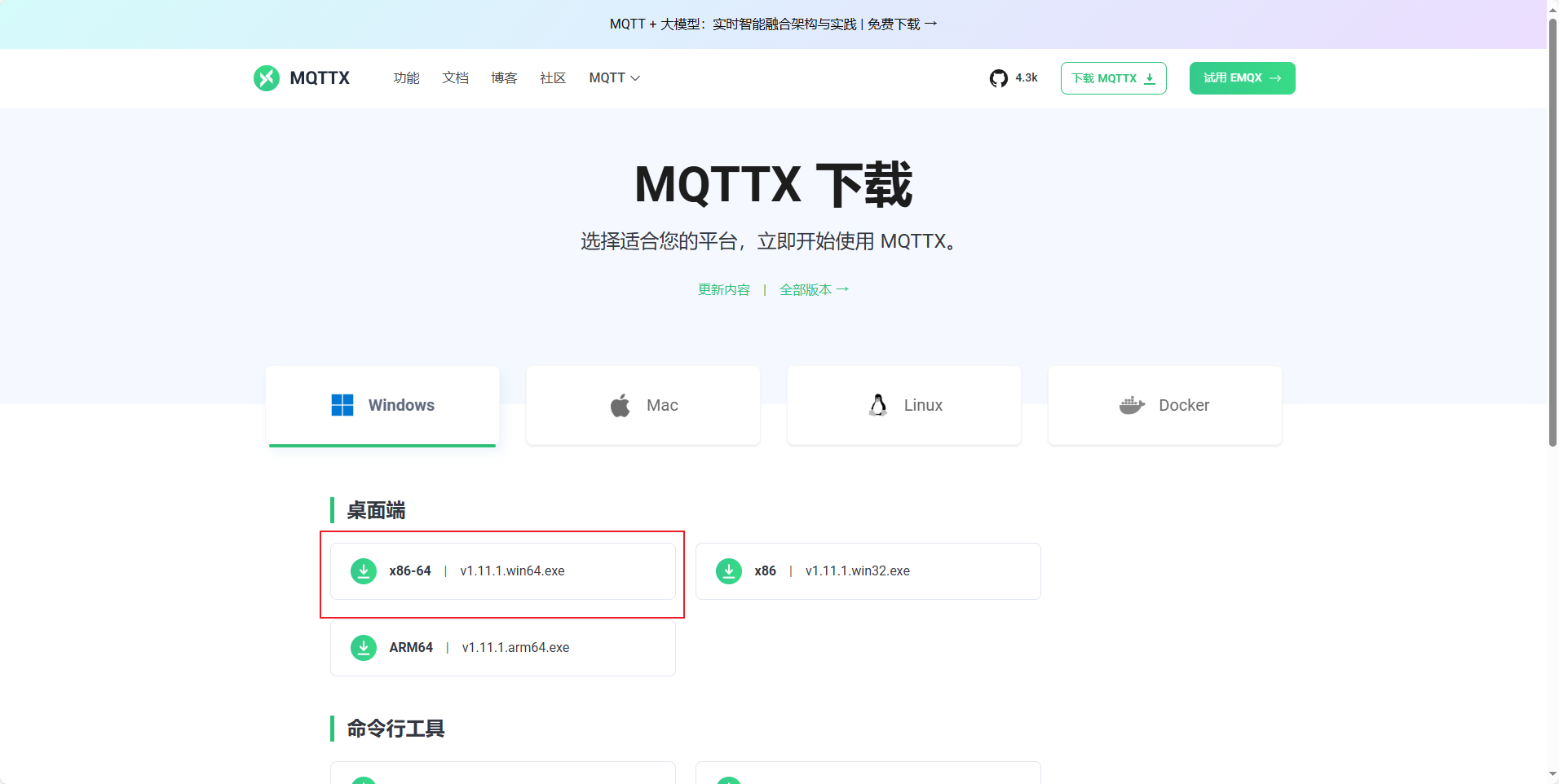Open the GitHub icon link
This screenshot has height=784, width=1559.
coord(998,78)
